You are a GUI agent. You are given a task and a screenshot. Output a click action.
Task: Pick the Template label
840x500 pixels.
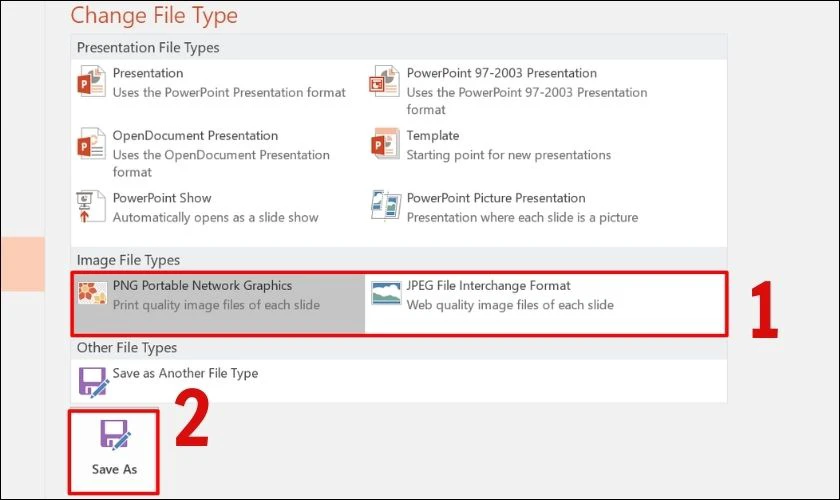pyautogui.click(x=433, y=136)
